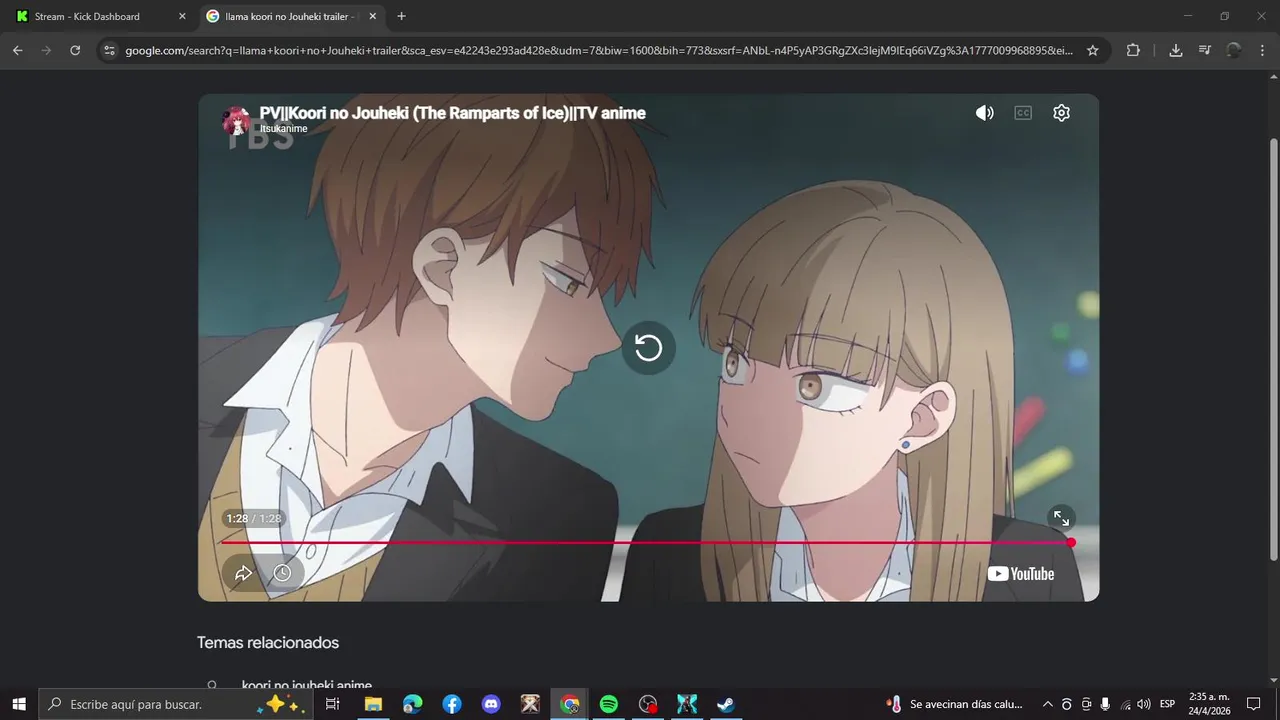Click the Chrome icon in the taskbar
1280x720 pixels.
coord(570,704)
